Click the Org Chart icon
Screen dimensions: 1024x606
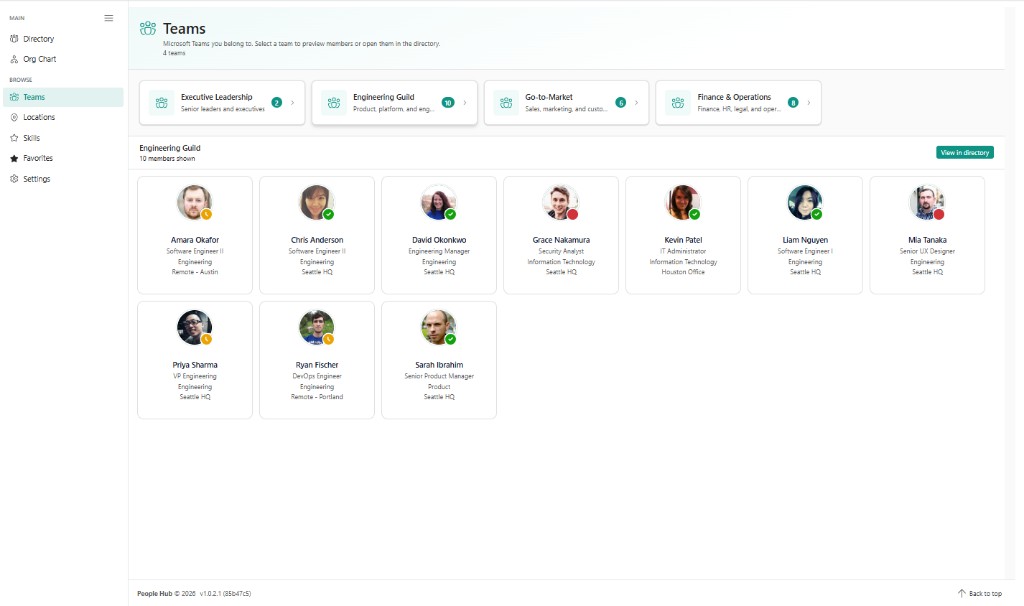coord(14,59)
